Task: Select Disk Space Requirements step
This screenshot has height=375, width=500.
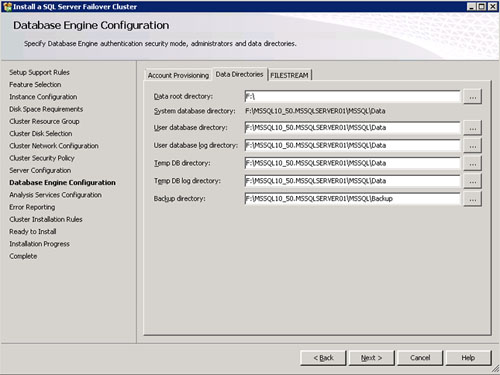Action: [x=46, y=109]
